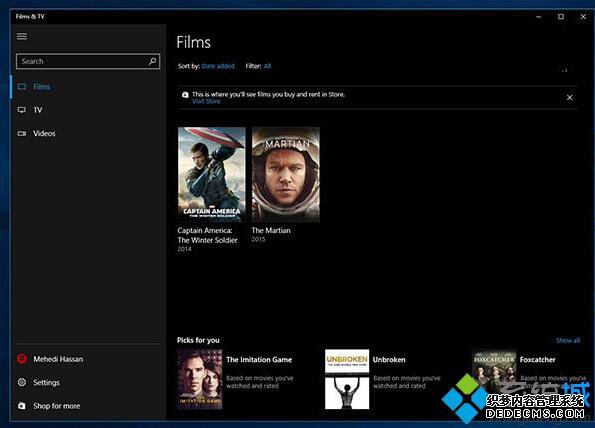Click Mehedi Hassan's red avatar icon
This screenshot has height=428, width=595.
pyautogui.click(x=22, y=359)
